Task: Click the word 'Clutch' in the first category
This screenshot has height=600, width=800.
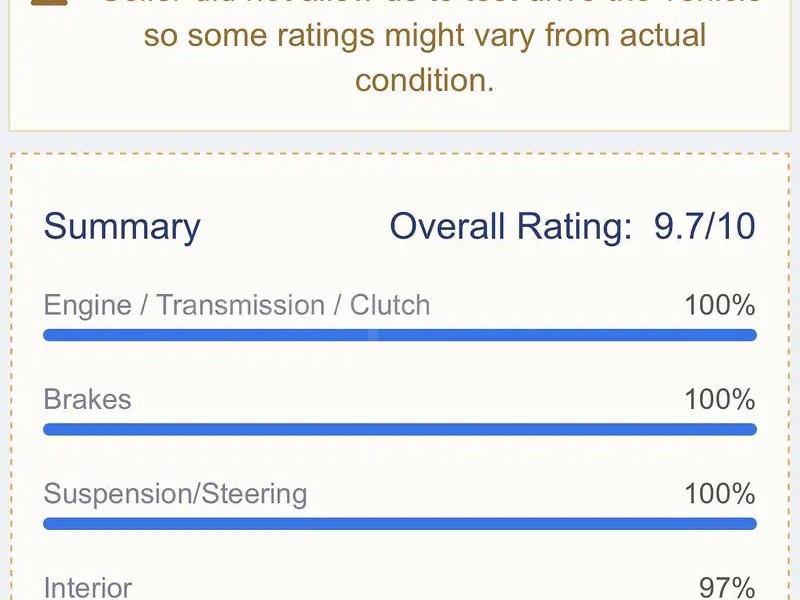Action: tap(390, 305)
